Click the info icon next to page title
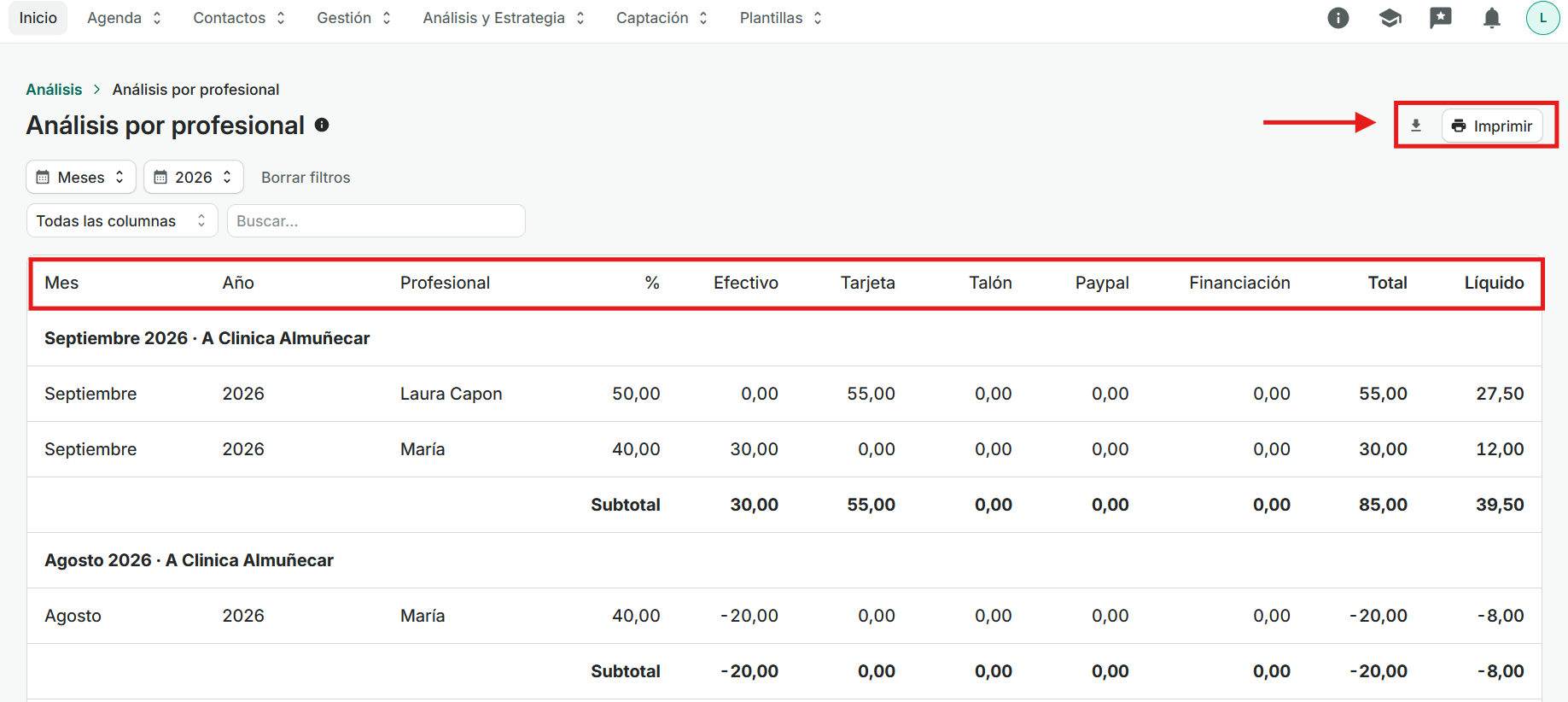The width and height of the screenshot is (1568, 702). click(322, 125)
